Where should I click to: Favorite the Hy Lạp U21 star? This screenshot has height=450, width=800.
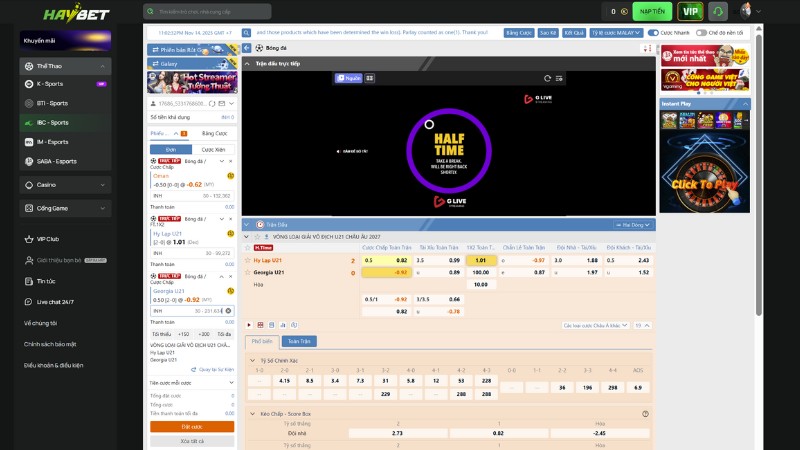click(x=248, y=260)
